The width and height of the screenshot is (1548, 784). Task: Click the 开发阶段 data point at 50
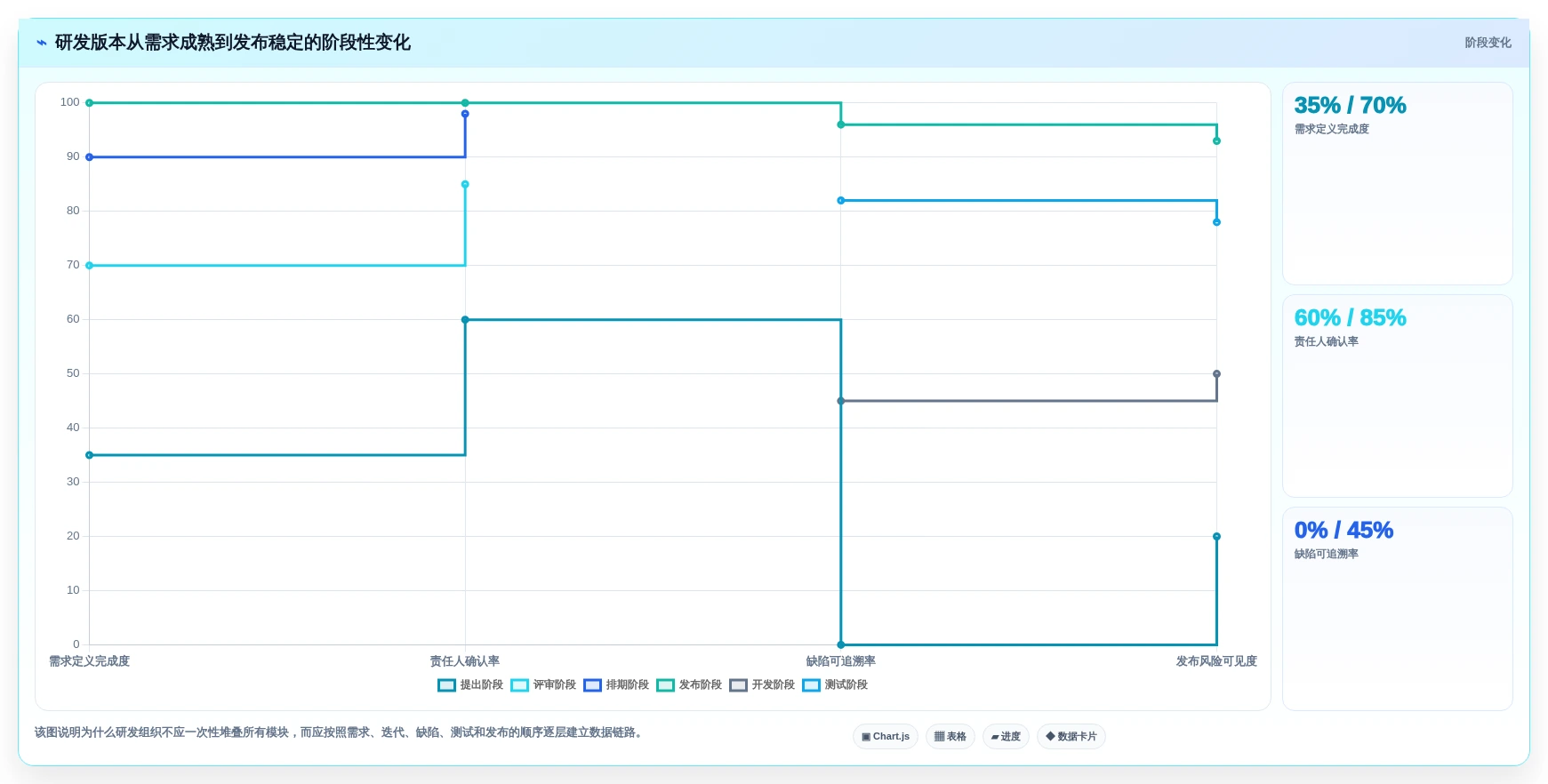(x=1216, y=374)
